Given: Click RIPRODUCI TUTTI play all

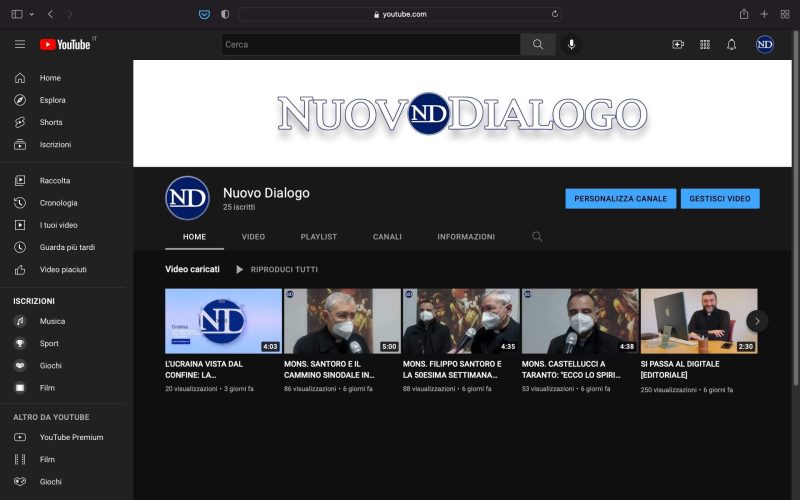Looking at the screenshot, I should [x=277, y=269].
